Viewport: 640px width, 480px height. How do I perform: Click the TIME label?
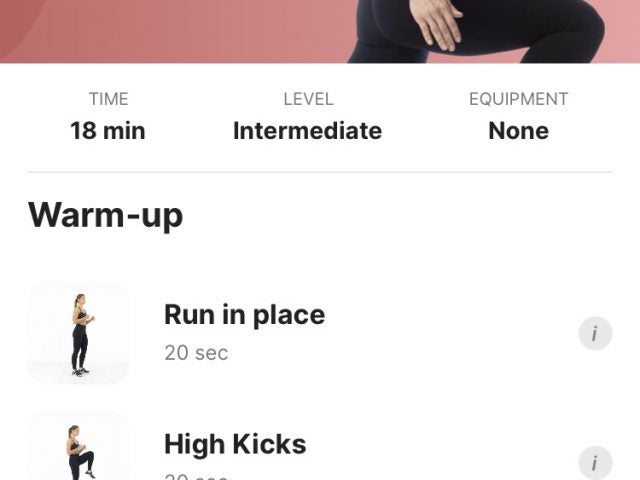tap(109, 99)
